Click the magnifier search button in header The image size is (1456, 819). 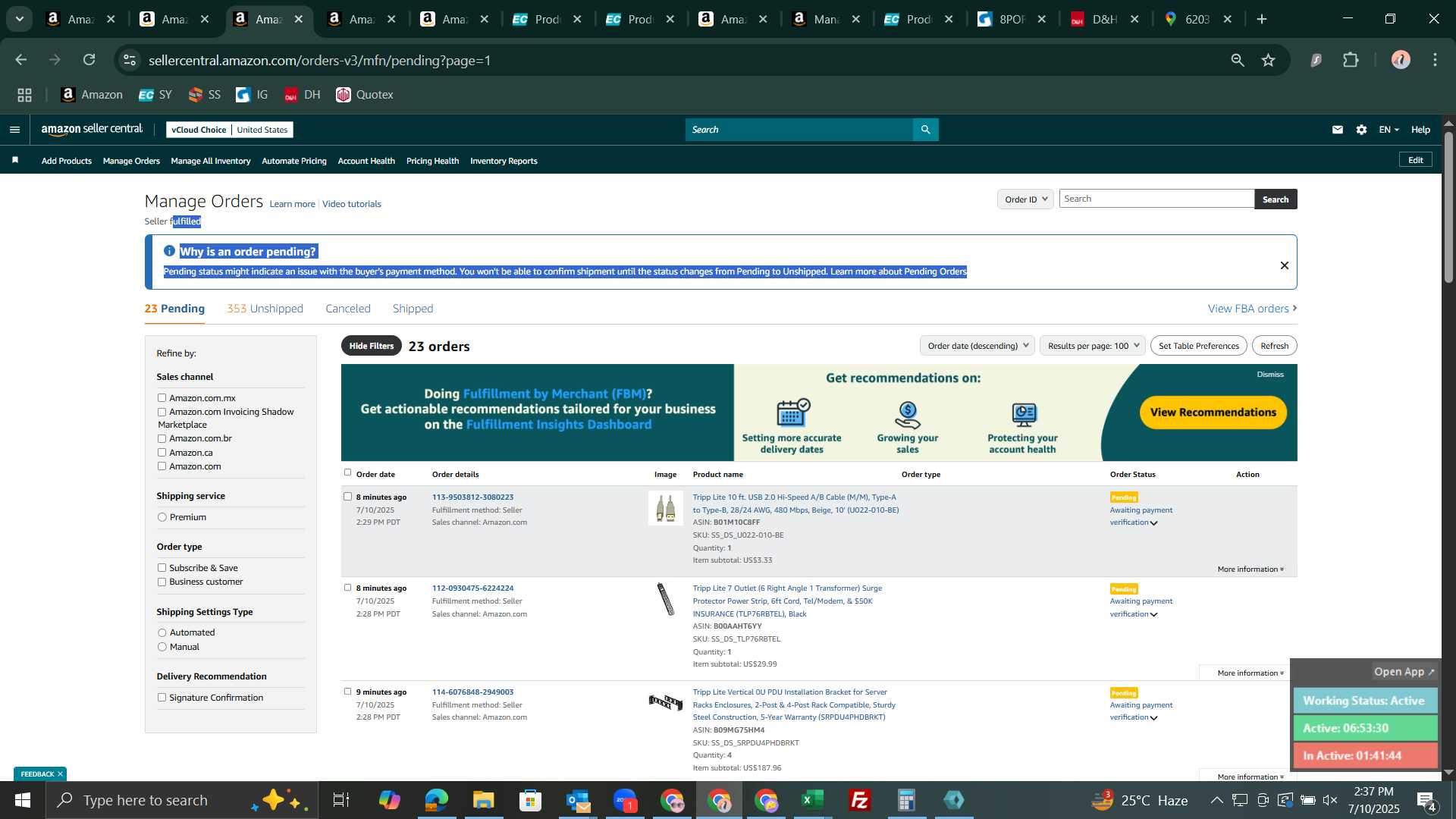[925, 130]
